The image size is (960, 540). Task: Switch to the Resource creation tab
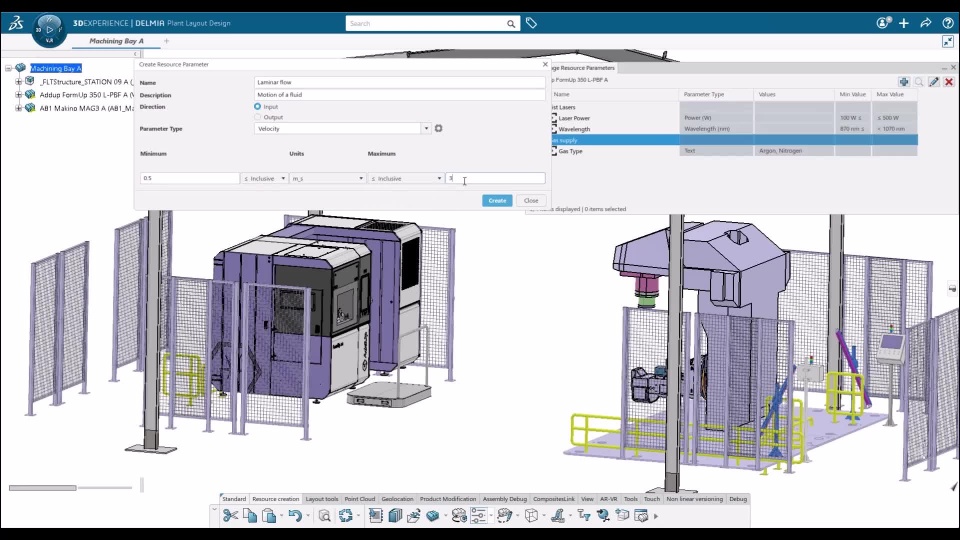coord(276,499)
